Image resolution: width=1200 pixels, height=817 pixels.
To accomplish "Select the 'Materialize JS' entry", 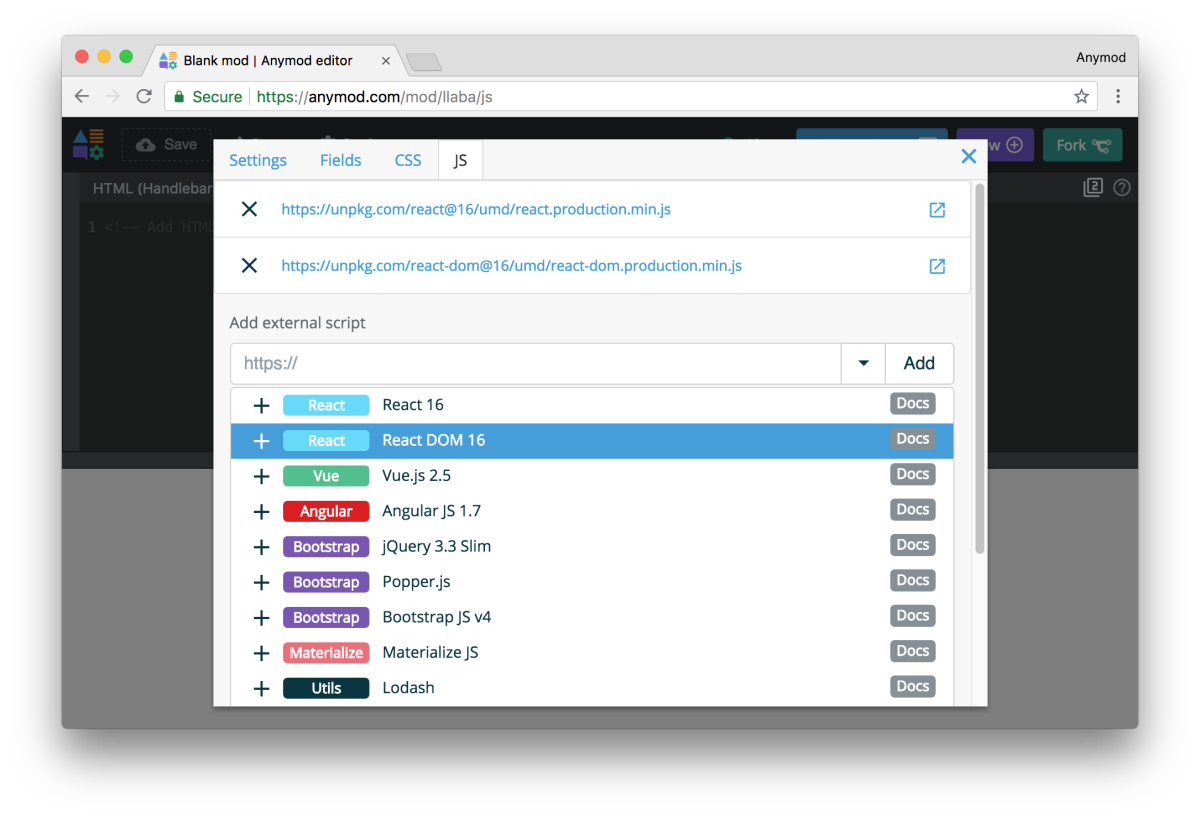I will [x=592, y=653].
